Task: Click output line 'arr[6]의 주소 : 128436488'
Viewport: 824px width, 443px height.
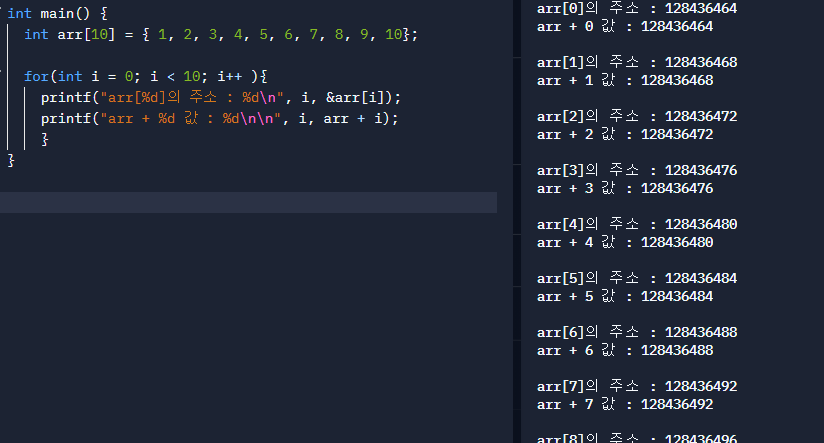Action: tap(637, 333)
